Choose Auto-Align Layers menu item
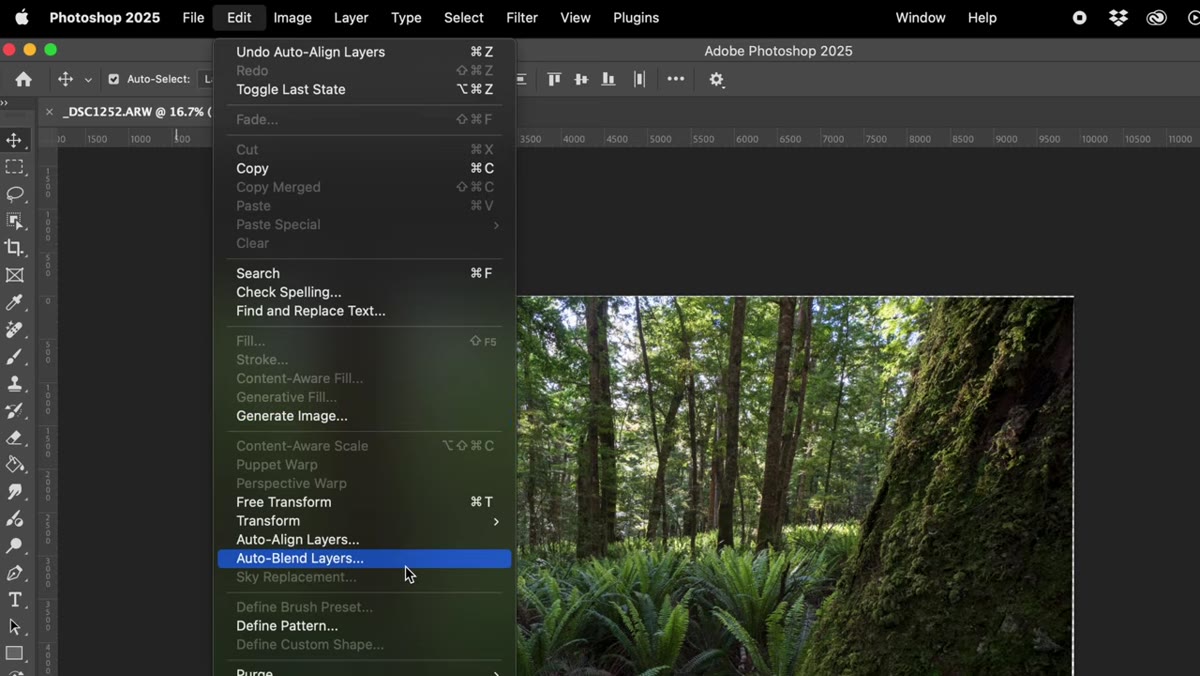The image size is (1200, 676). 364,540
